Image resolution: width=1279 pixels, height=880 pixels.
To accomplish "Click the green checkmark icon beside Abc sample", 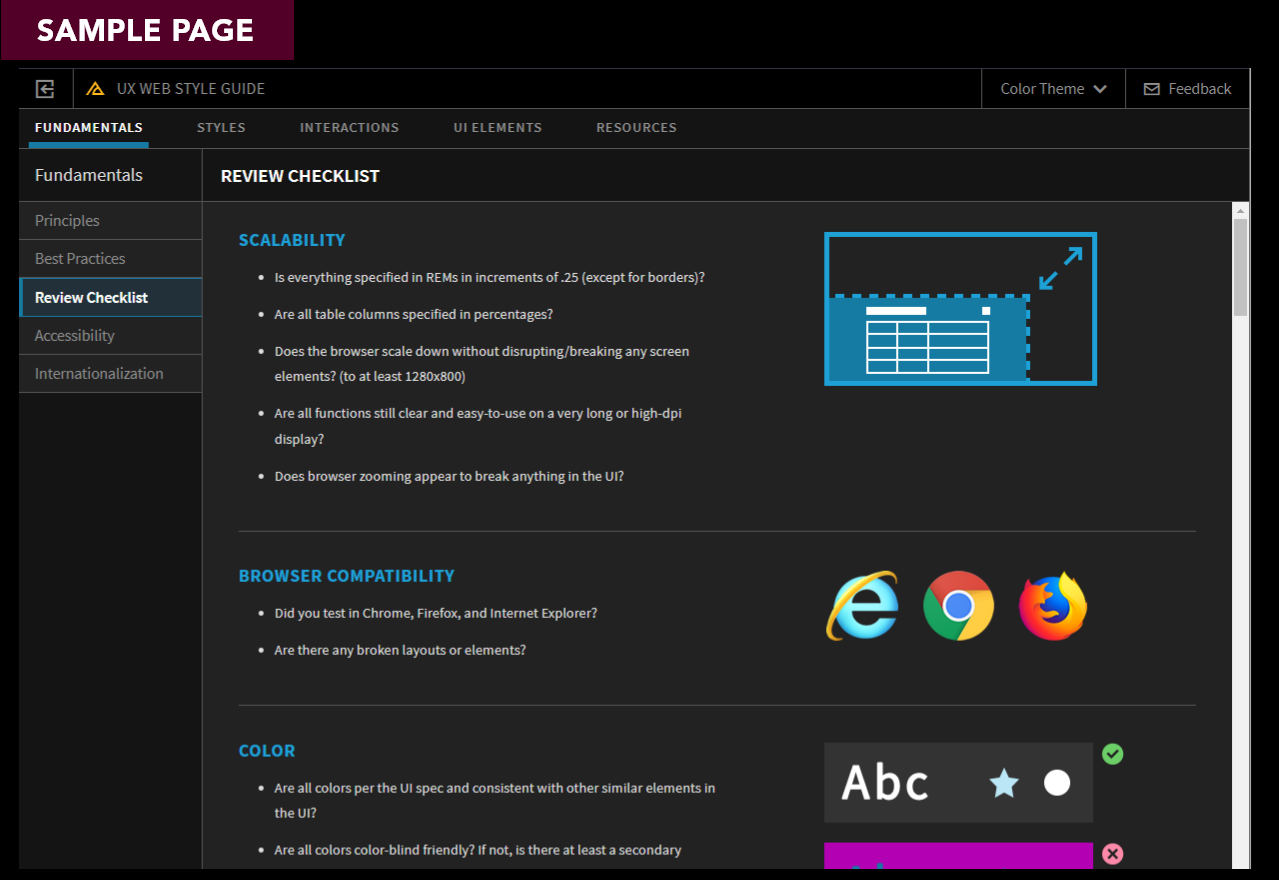I will pos(1112,754).
